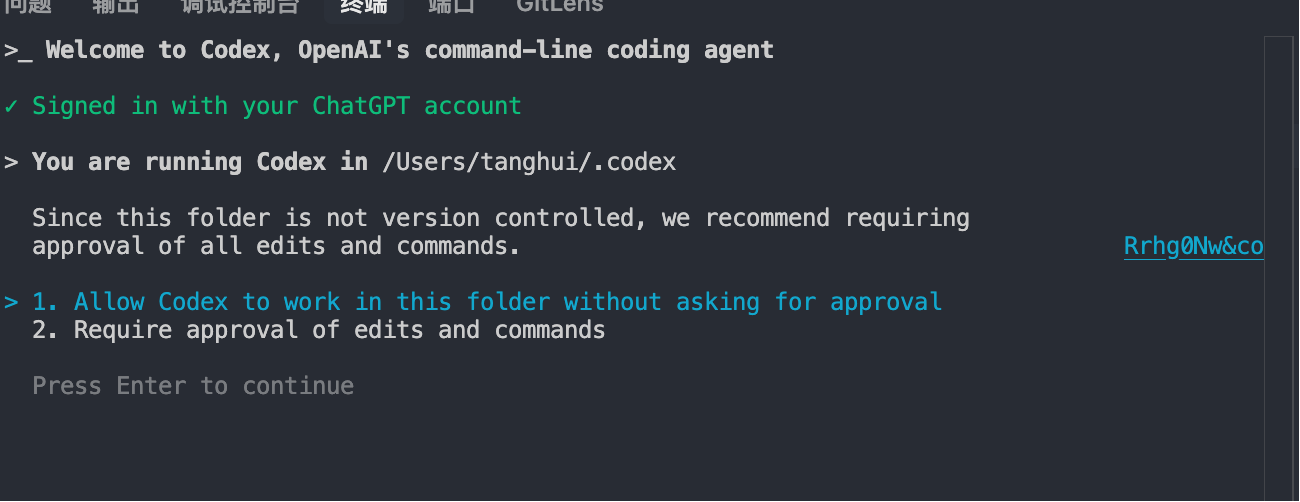Select the 终端 (Terminal) tab
Image resolution: width=1300 pixels, height=502 pixels.
(x=364, y=6)
